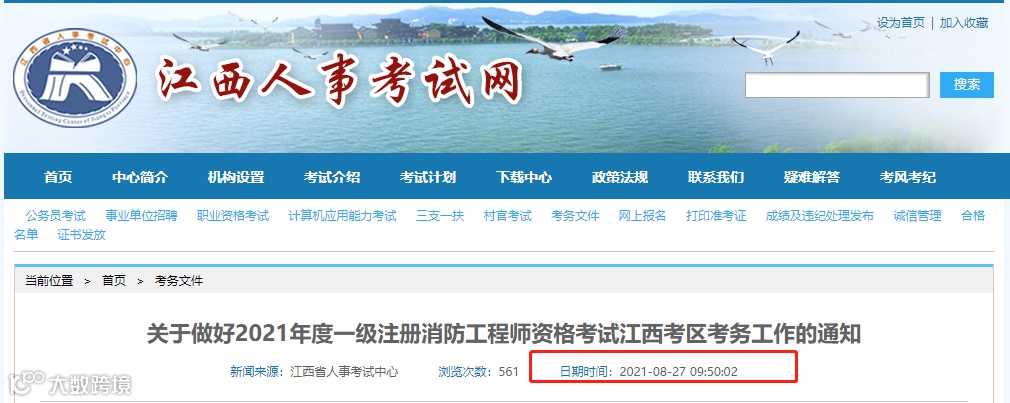The width and height of the screenshot is (1010, 403).
Task: Click the Jiangxi personnel exam center logo
Action: pyautogui.click(x=75, y=77)
